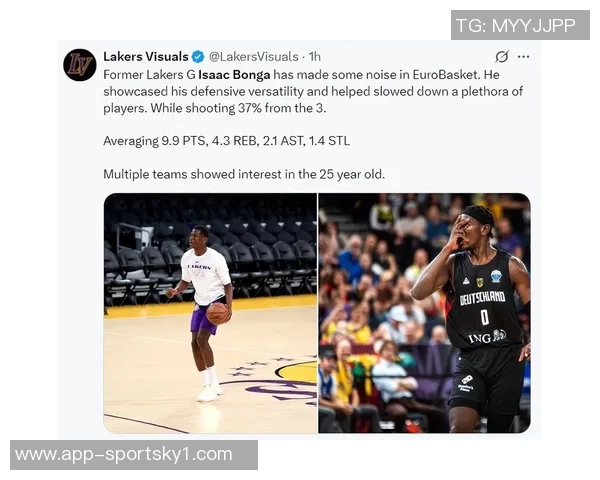Click the blue verified badge
Screen dimensions: 600x480
click(198, 57)
